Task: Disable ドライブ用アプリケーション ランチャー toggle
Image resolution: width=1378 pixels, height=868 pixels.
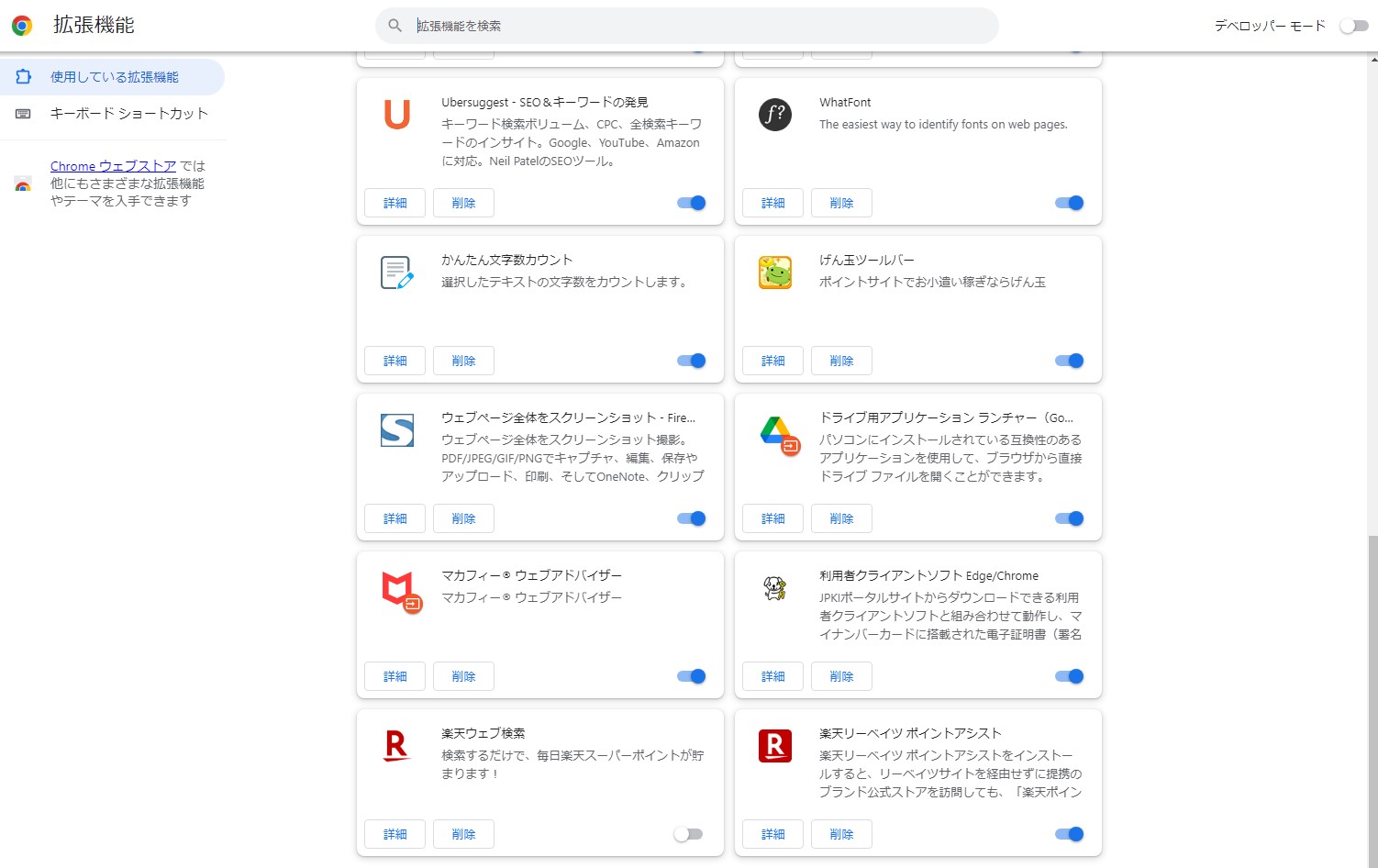Action: tap(1070, 518)
